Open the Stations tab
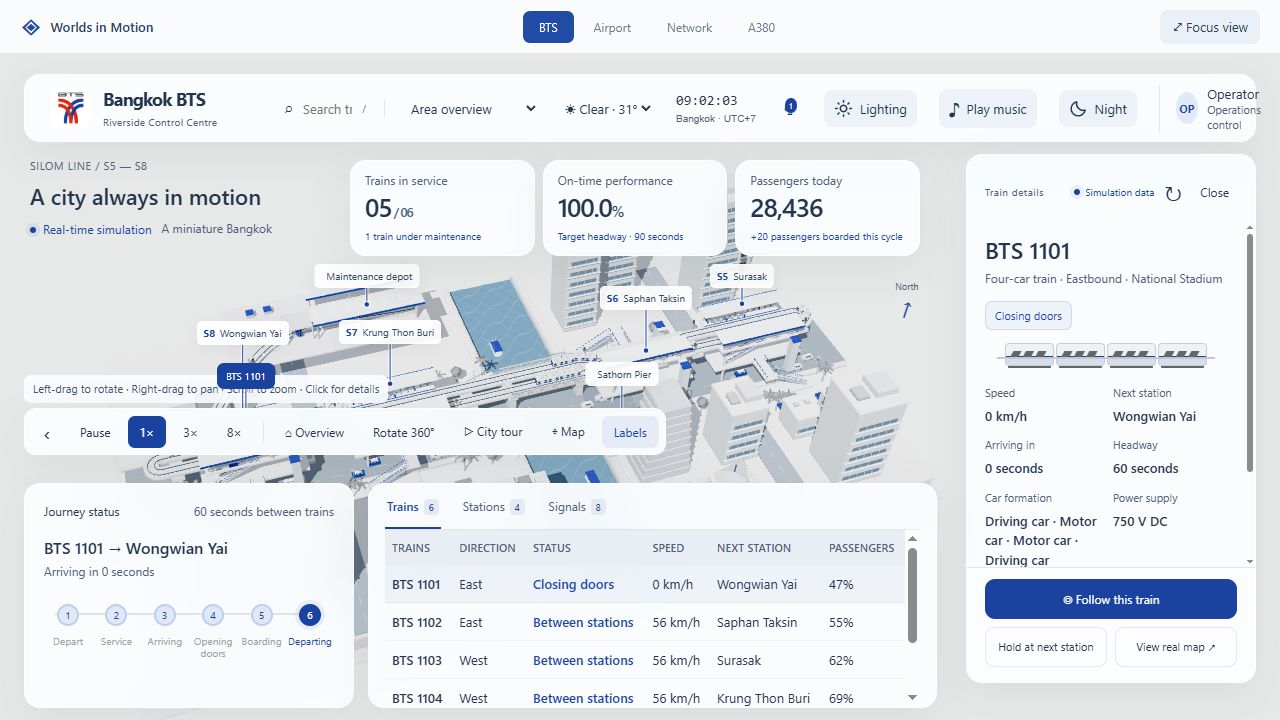 (493, 507)
